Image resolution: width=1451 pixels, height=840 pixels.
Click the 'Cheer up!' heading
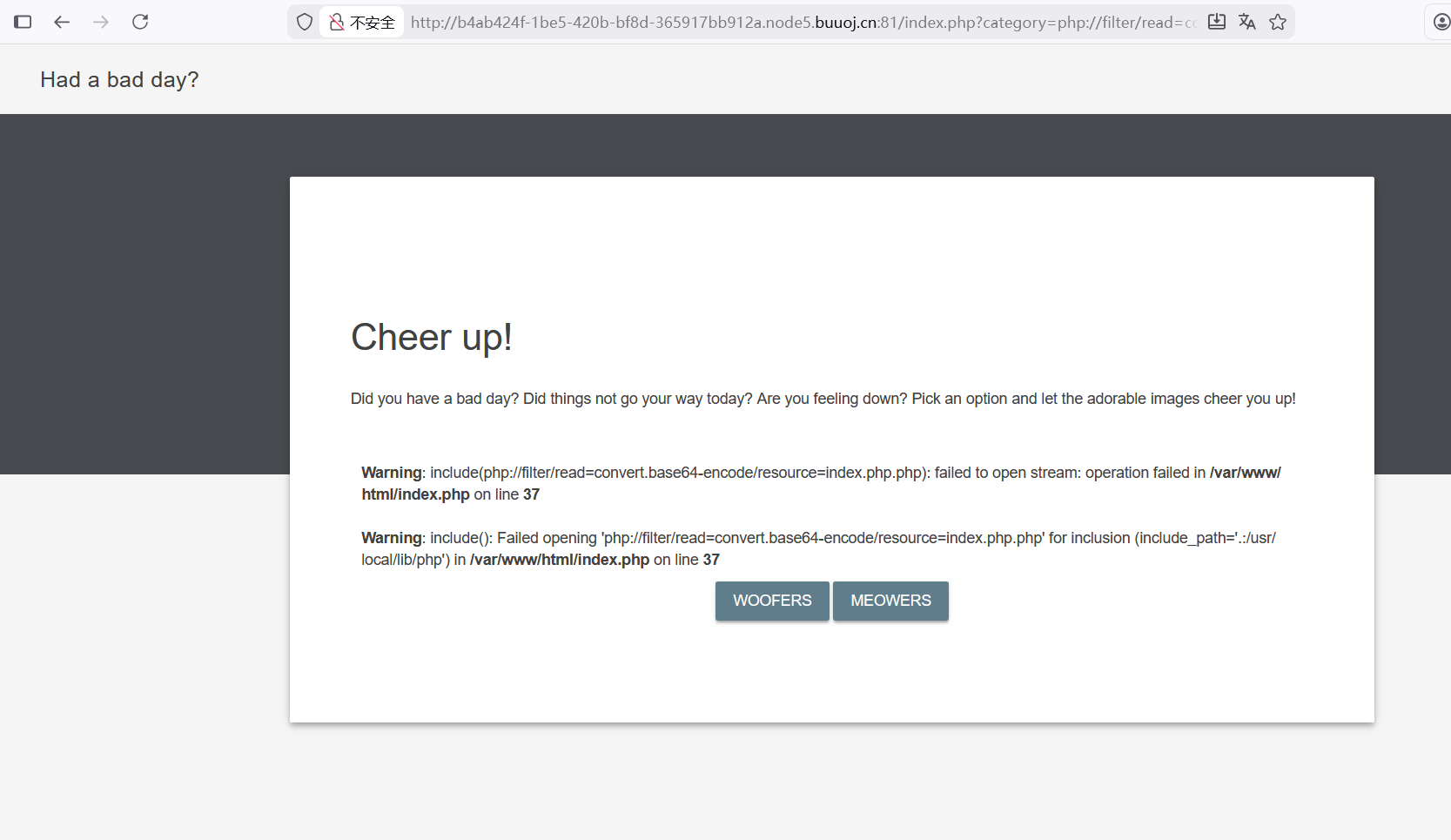[x=431, y=337]
